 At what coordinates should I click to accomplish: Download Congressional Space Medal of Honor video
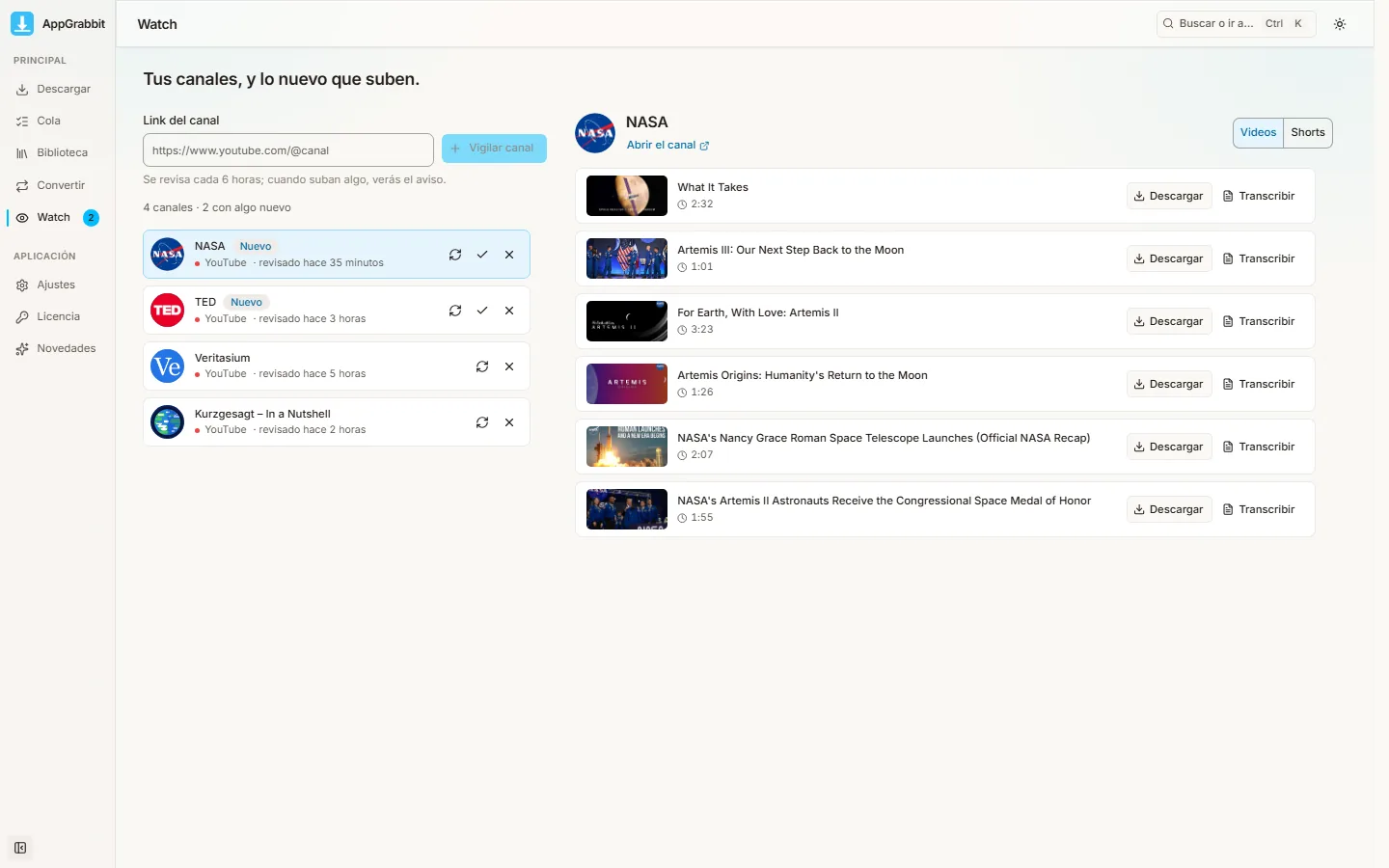(1169, 509)
